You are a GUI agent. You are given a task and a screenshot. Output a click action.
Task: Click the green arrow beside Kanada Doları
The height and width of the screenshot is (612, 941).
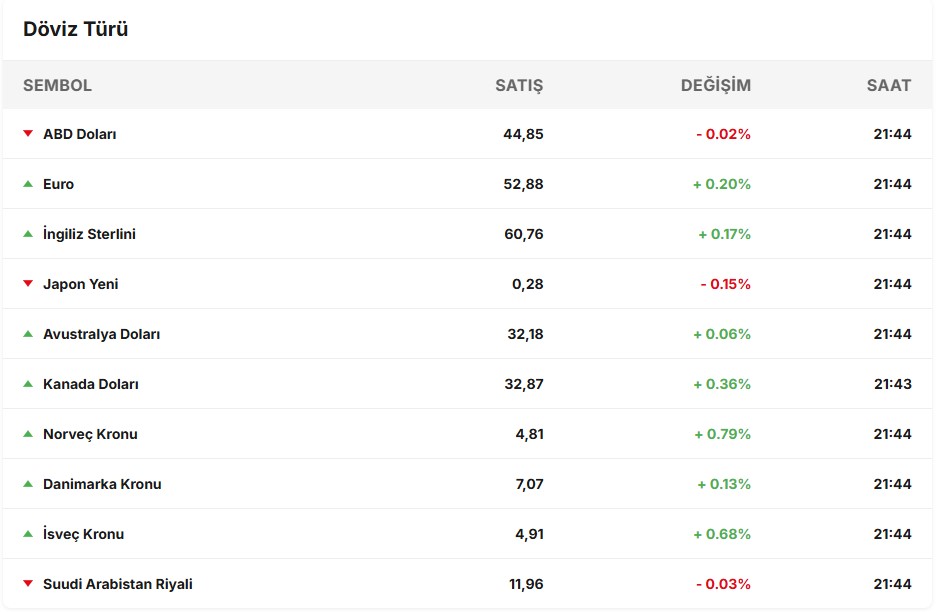28,383
